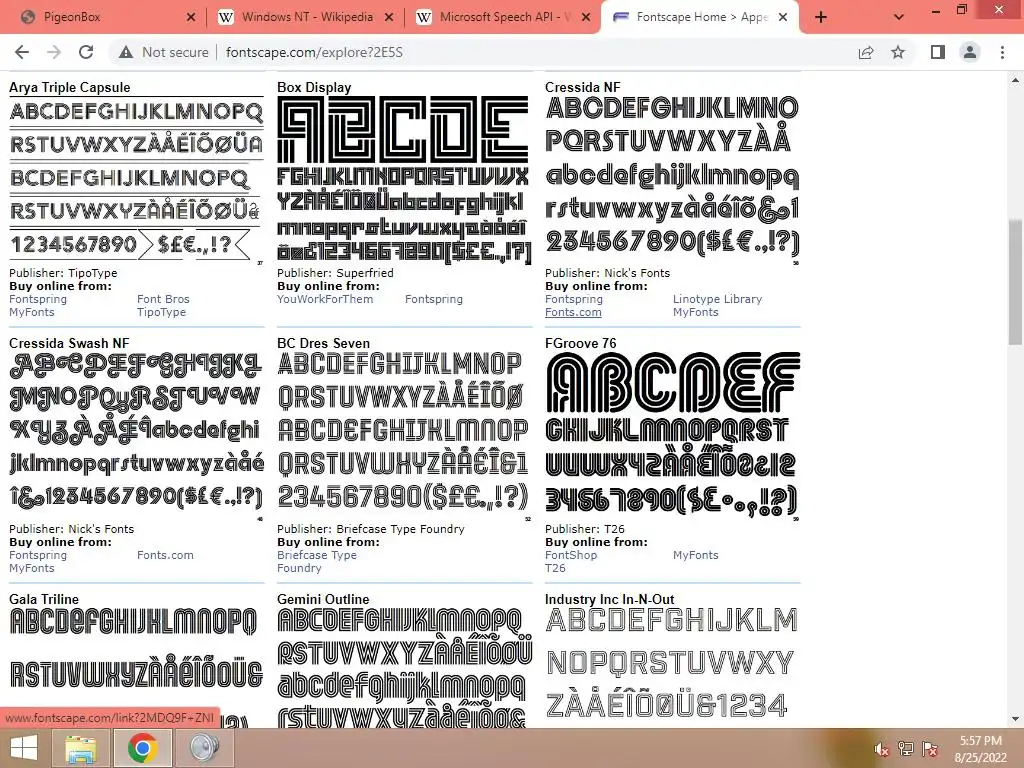This screenshot has width=1024, height=768.
Task: Open Fonts.com link under Cressida NF
Action: pyautogui.click(x=573, y=312)
